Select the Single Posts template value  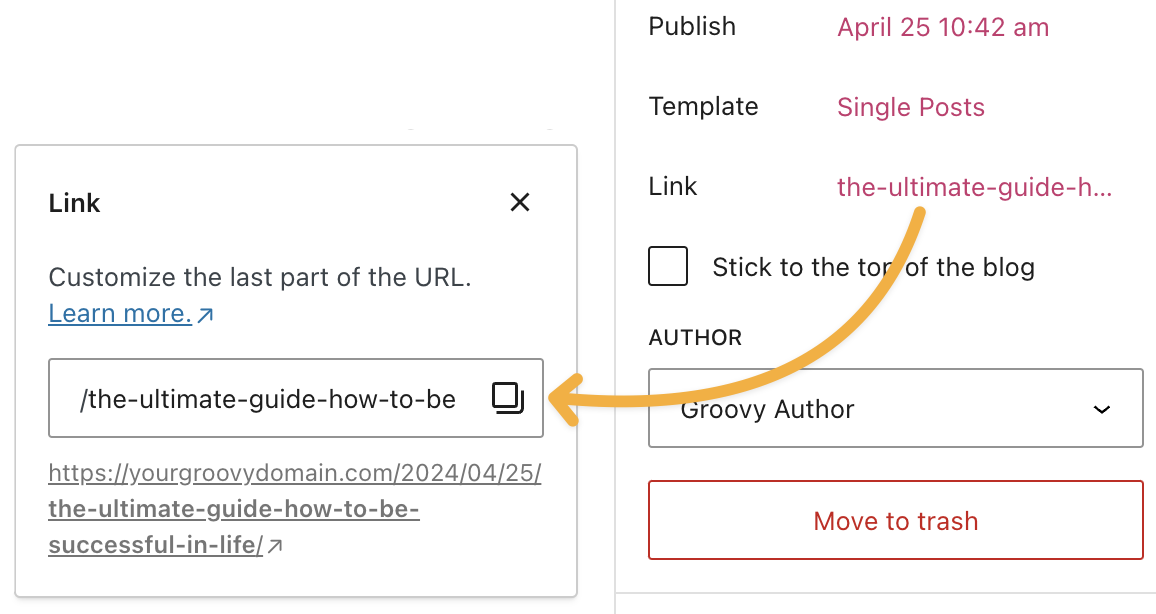point(910,107)
